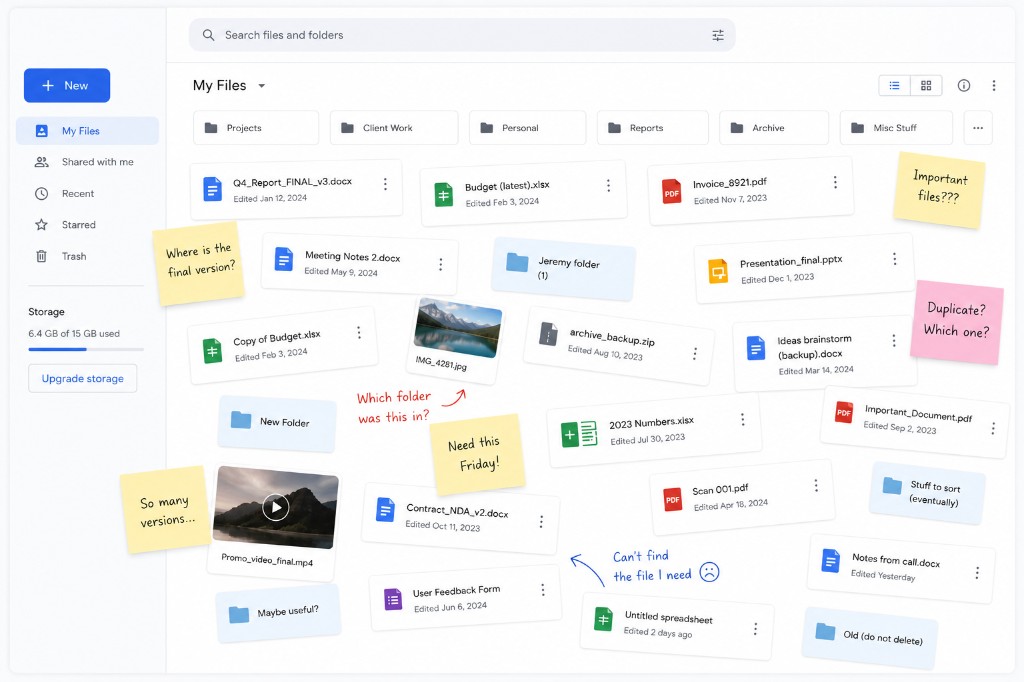
Task: Open the Personal folder chip
Action: (x=528, y=128)
